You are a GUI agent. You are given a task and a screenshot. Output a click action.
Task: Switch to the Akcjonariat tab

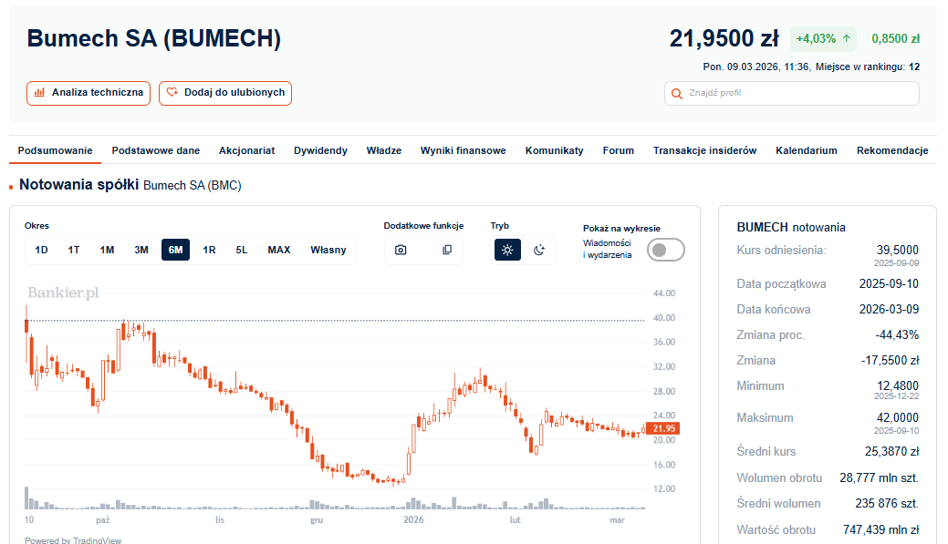click(x=247, y=151)
